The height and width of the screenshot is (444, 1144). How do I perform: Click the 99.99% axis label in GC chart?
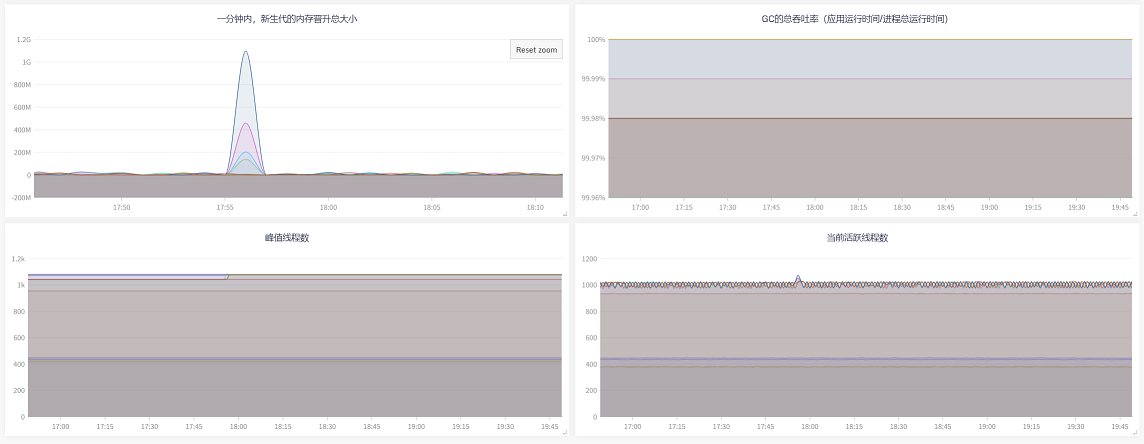(594, 79)
